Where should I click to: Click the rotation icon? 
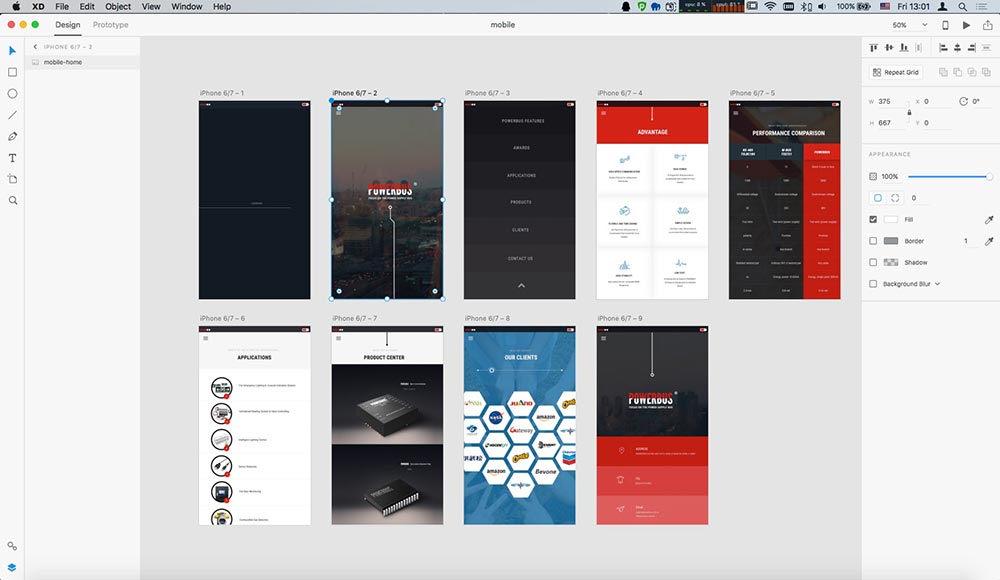tap(963, 101)
